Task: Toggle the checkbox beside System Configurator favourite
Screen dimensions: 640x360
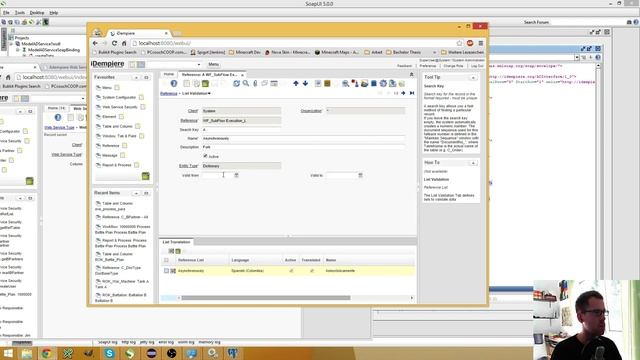Action: [141, 97]
